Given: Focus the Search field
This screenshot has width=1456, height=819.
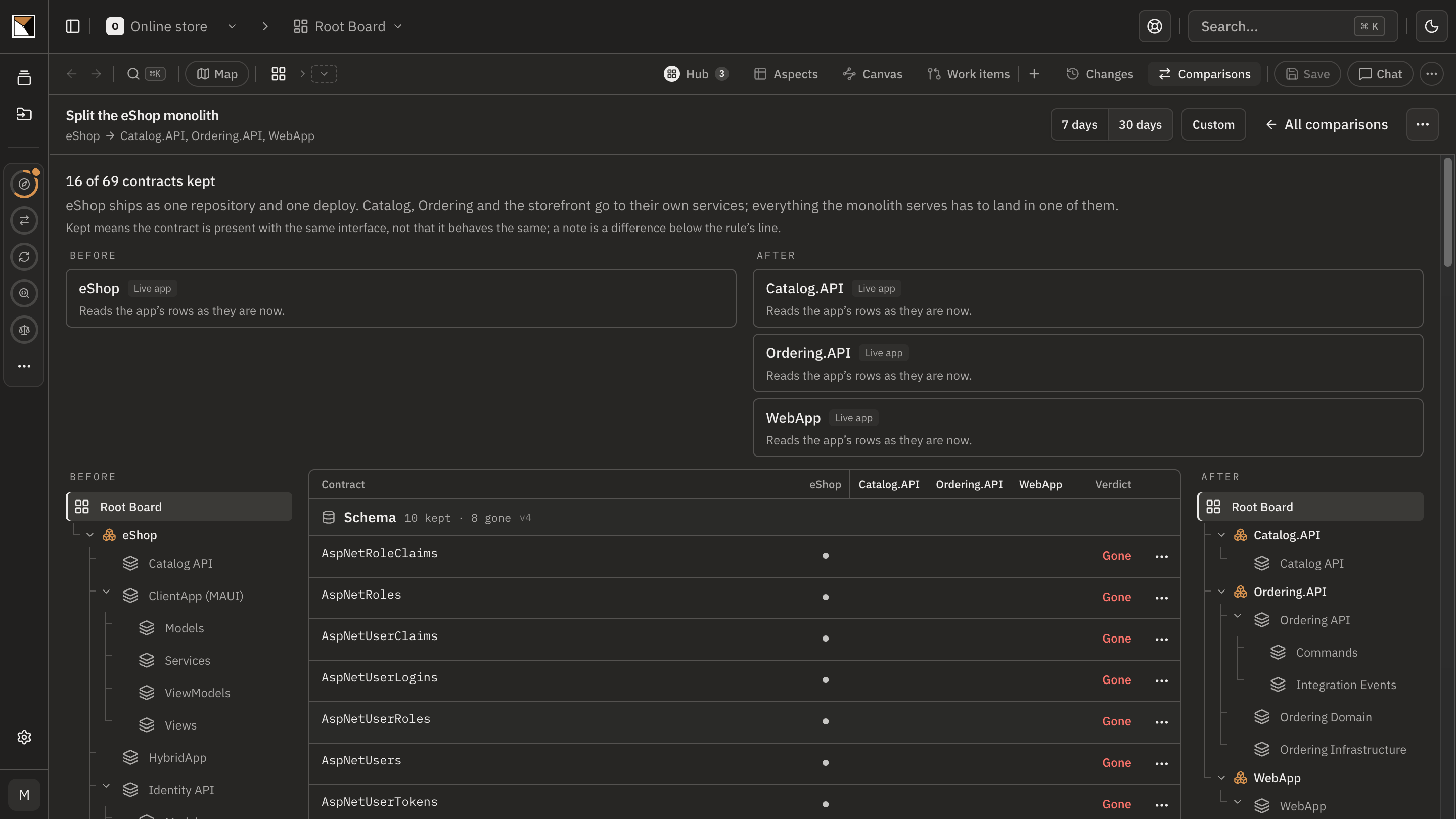Looking at the screenshot, I should click(1293, 26).
